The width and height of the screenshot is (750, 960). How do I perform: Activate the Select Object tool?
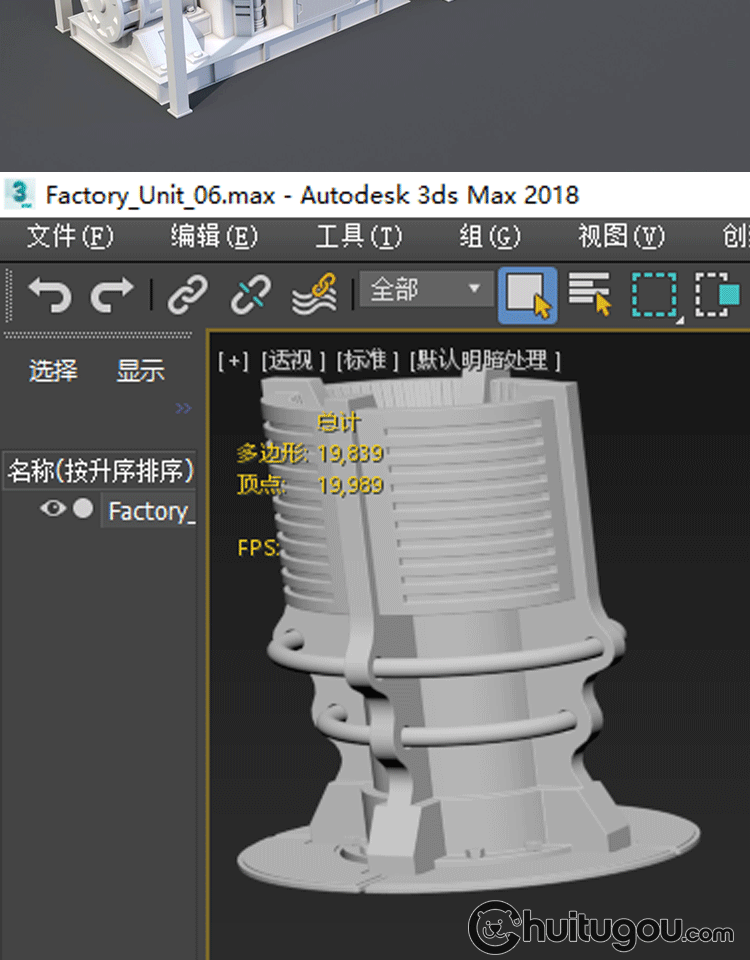[528, 295]
